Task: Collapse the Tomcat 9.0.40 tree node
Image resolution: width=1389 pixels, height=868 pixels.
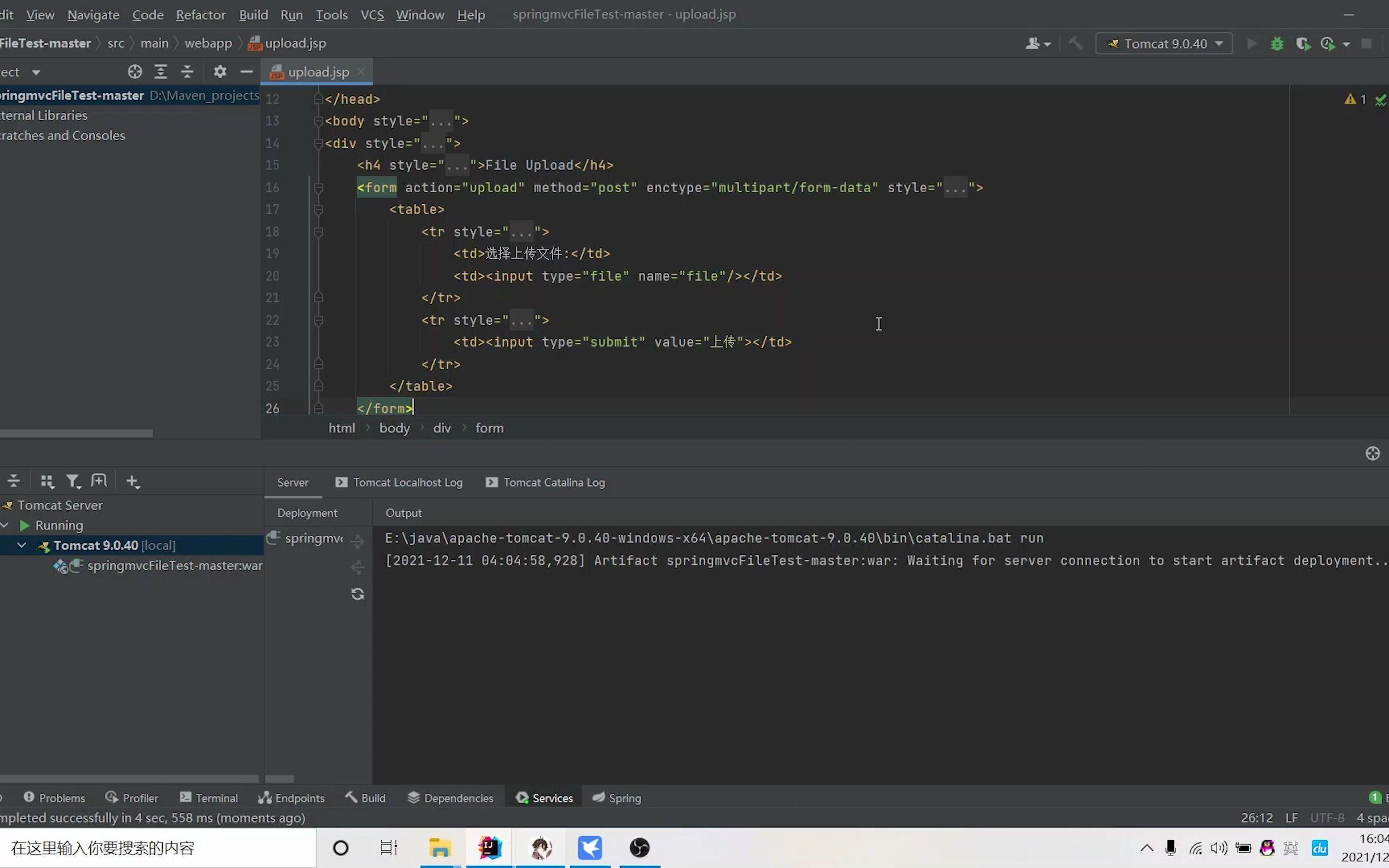Action: tap(22, 545)
